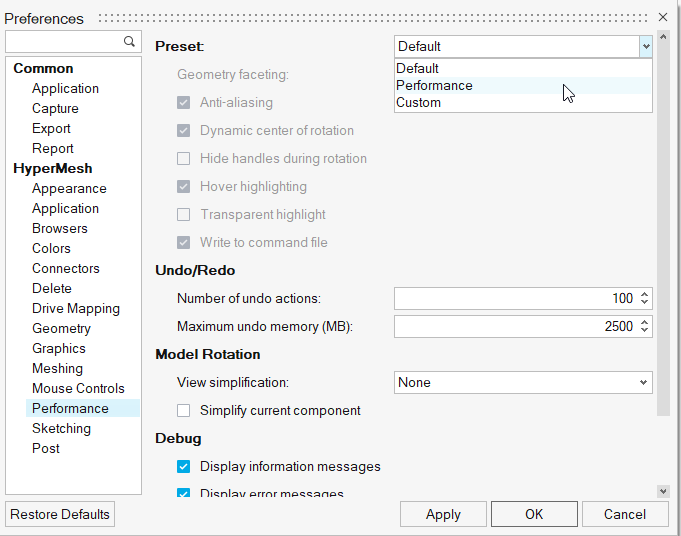
Task: Select Performance in the sidebar
Action: [83, 408]
